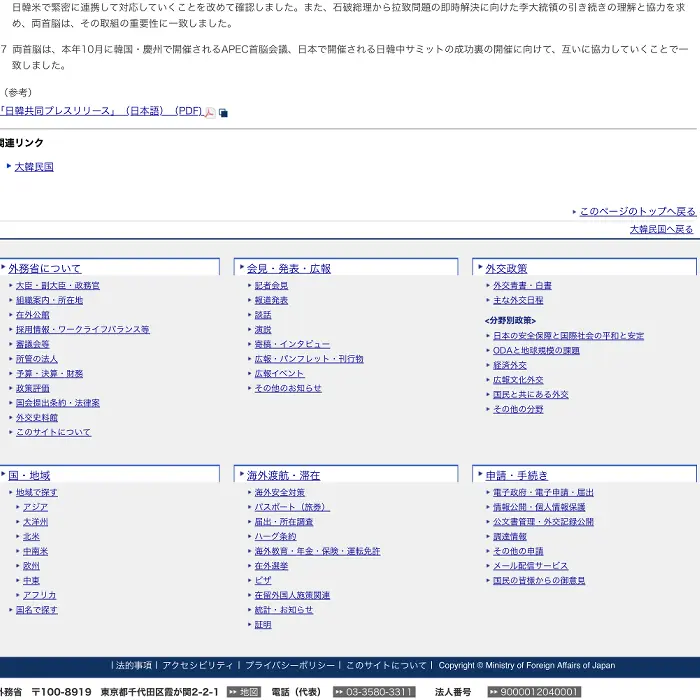Click 談話 link
The height and width of the screenshot is (700, 700).
coord(263,315)
